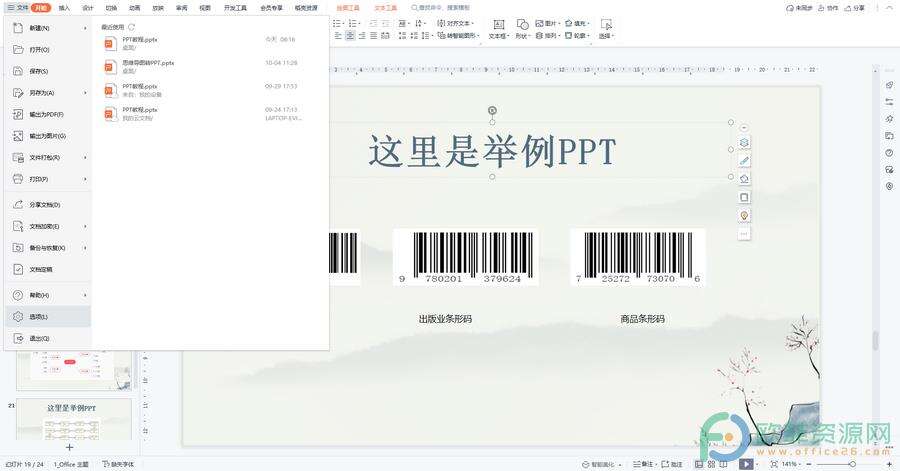This screenshot has height=471, width=900.
Task: Click the floating pencil style icon
Action: [x=744, y=161]
